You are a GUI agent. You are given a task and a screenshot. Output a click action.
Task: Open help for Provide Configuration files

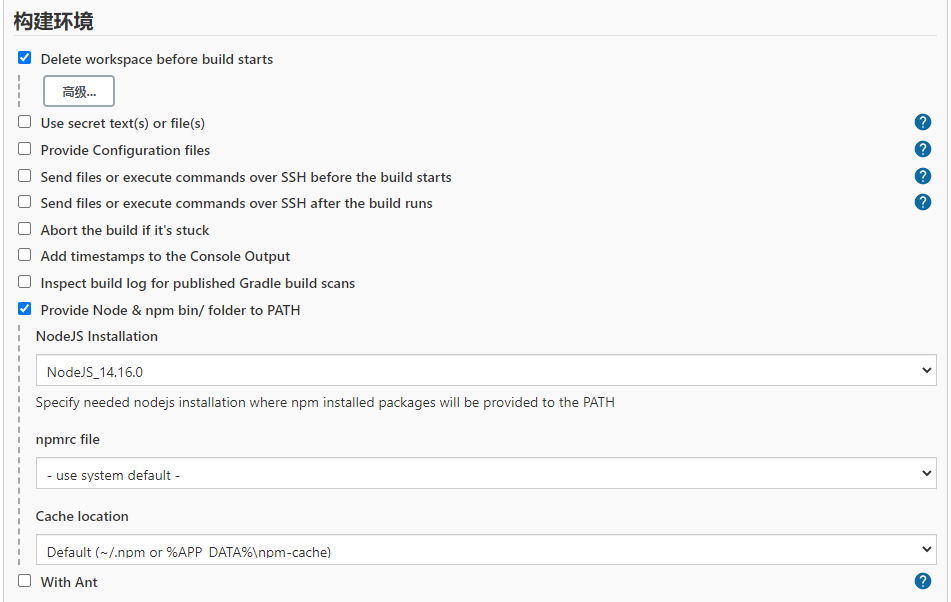click(x=923, y=150)
